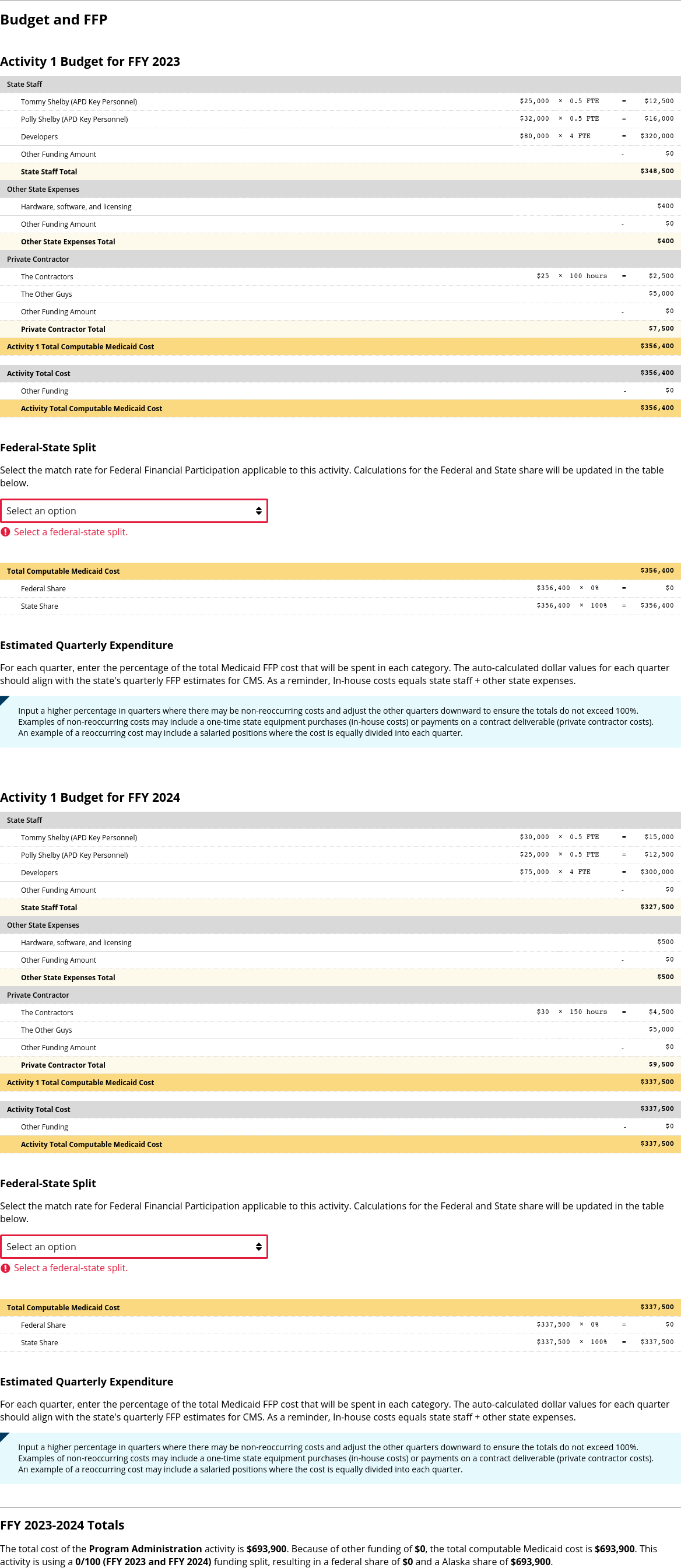Select the $348,500 State Staff Total
Screen dimensions: 681x1568
657,171
